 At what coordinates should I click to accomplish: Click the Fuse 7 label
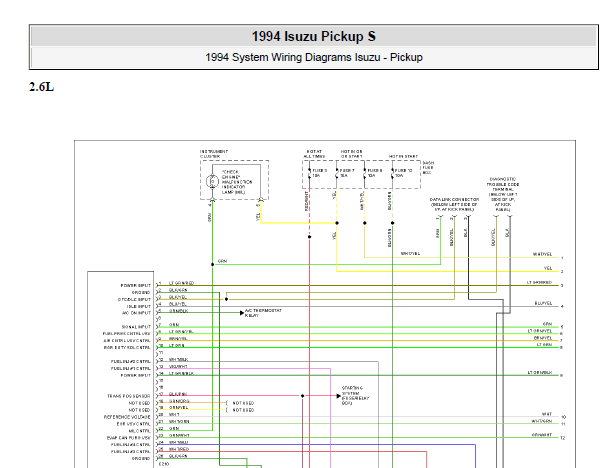click(347, 173)
